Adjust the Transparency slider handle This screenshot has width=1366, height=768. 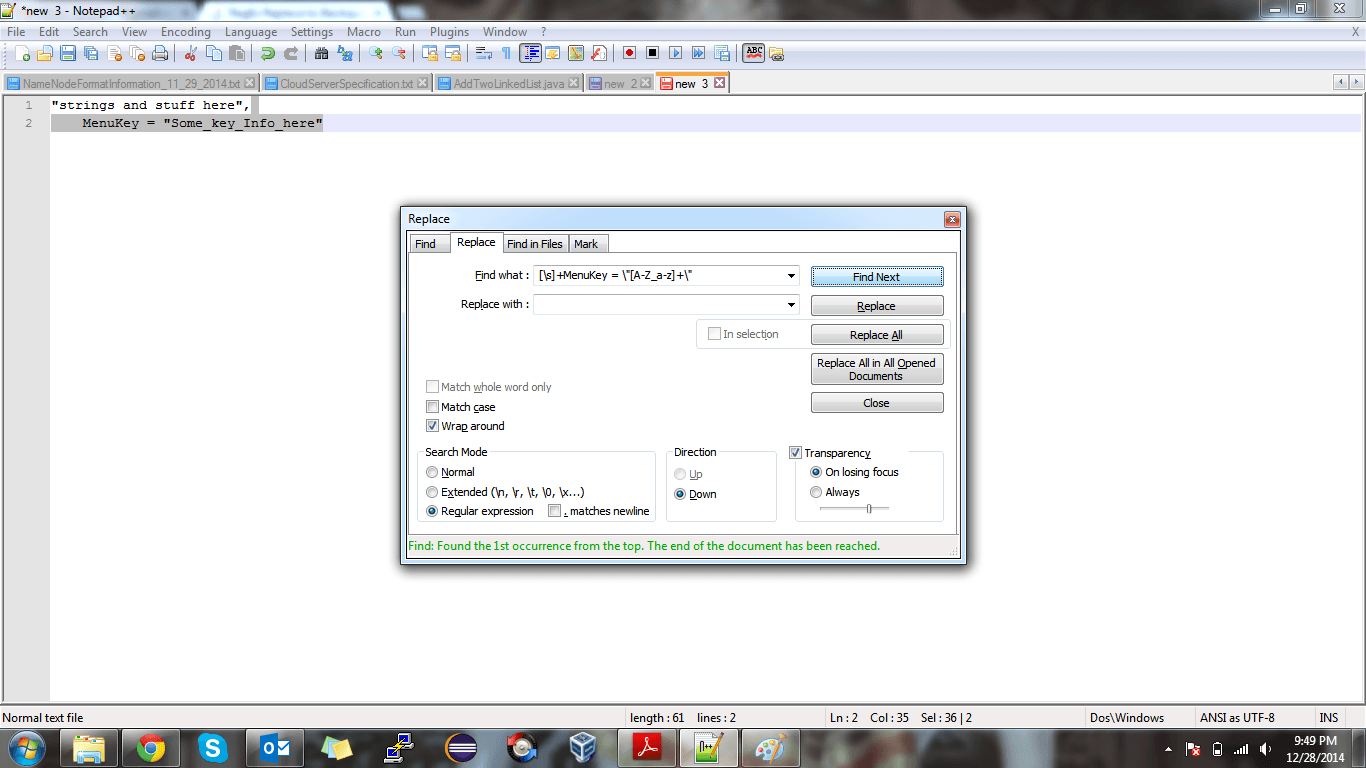[869, 509]
